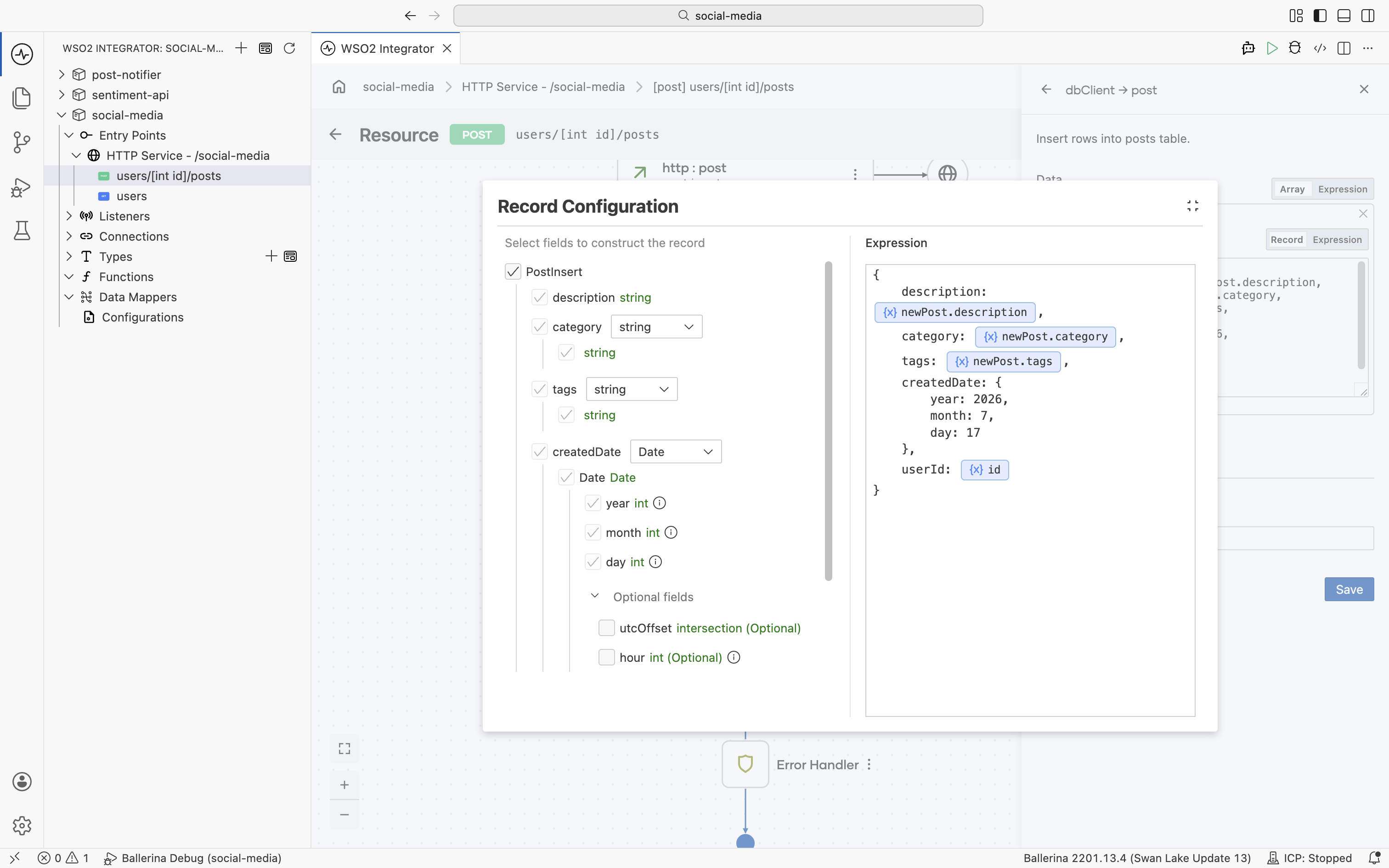
Task: Open the Accounts icon in activity bar
Action: click(x=22, y=782)
